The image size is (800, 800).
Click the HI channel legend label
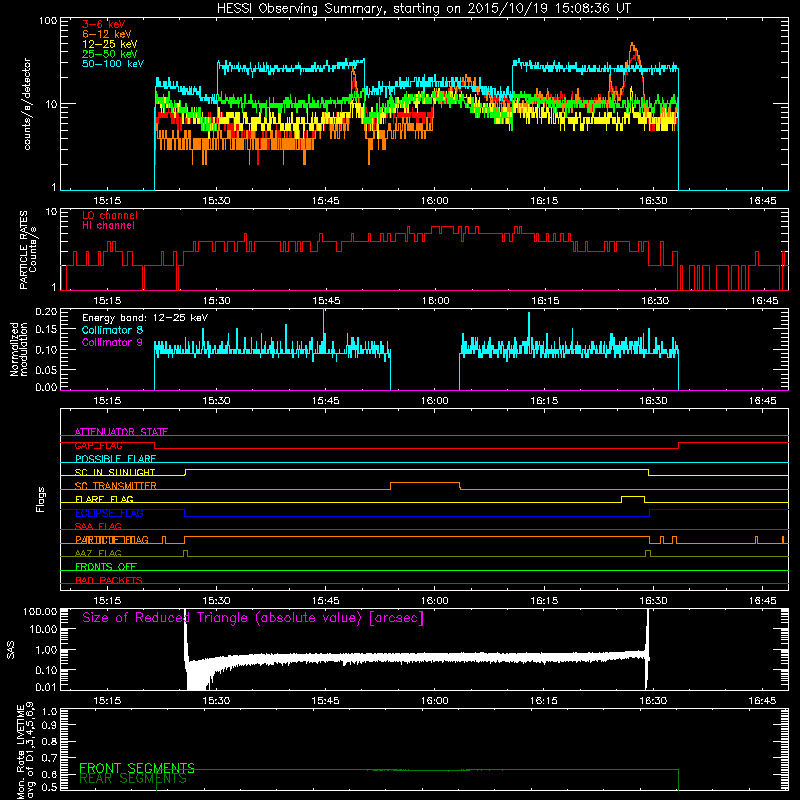pos(108,225)
